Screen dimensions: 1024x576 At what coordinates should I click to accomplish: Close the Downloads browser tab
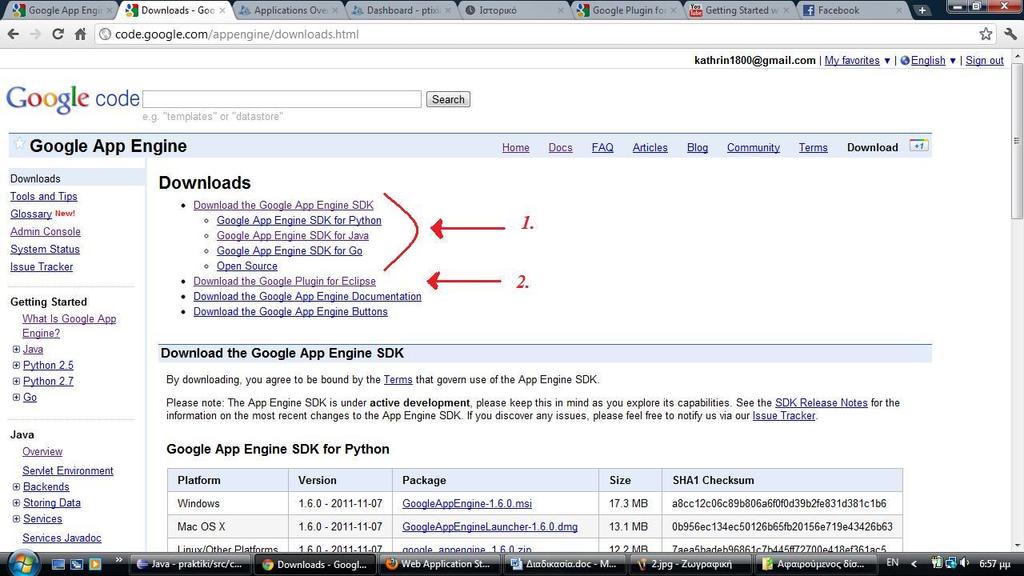click(223, 10)
